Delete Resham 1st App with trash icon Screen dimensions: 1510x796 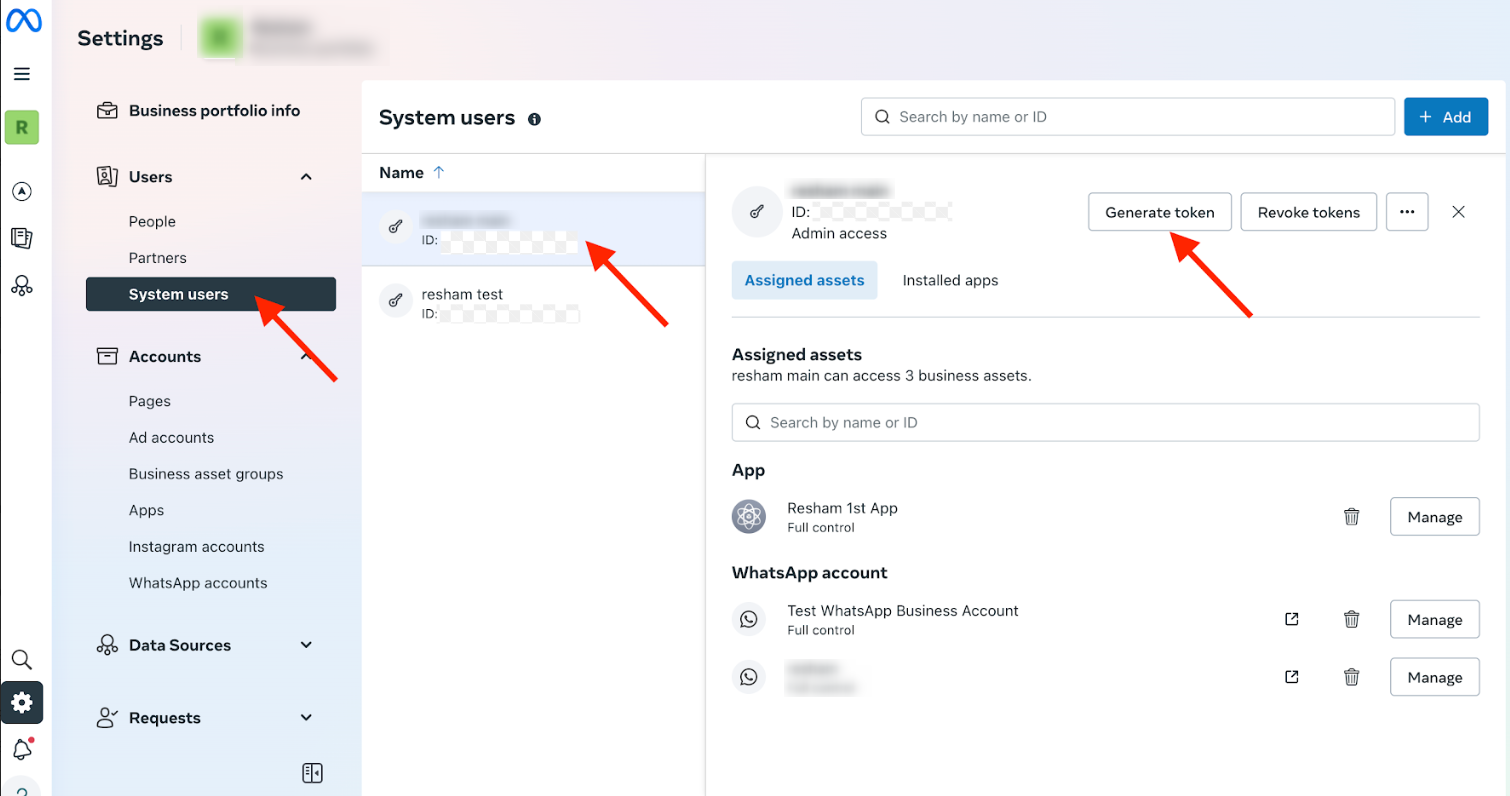1351,517
